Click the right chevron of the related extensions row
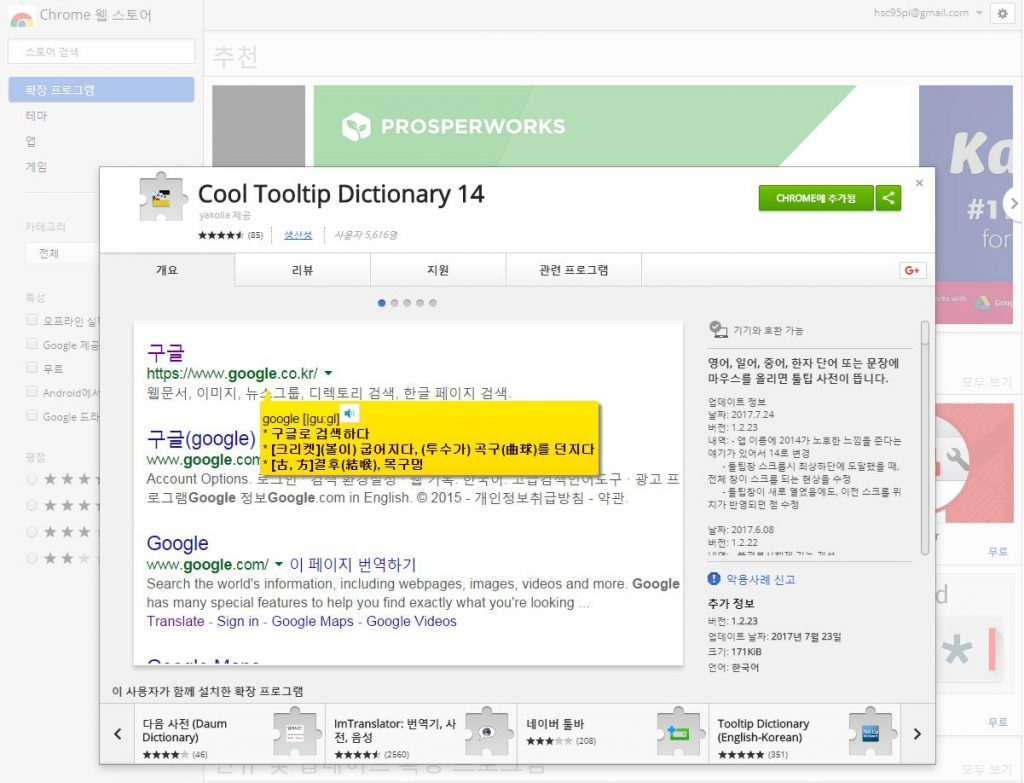Viewport: 1024px width, 783px height. pos(917,733)
